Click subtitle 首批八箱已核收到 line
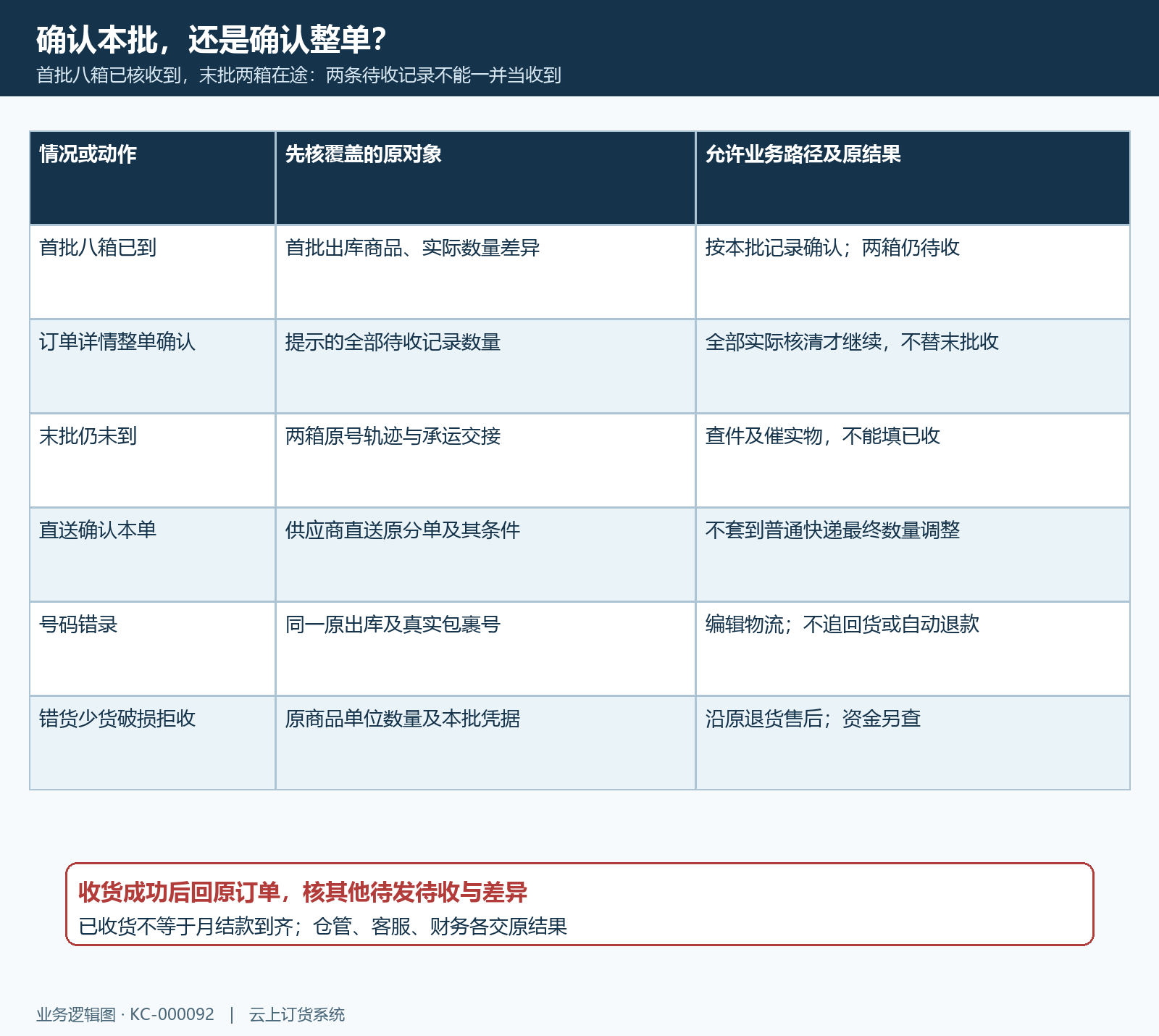 coord(298,75)
